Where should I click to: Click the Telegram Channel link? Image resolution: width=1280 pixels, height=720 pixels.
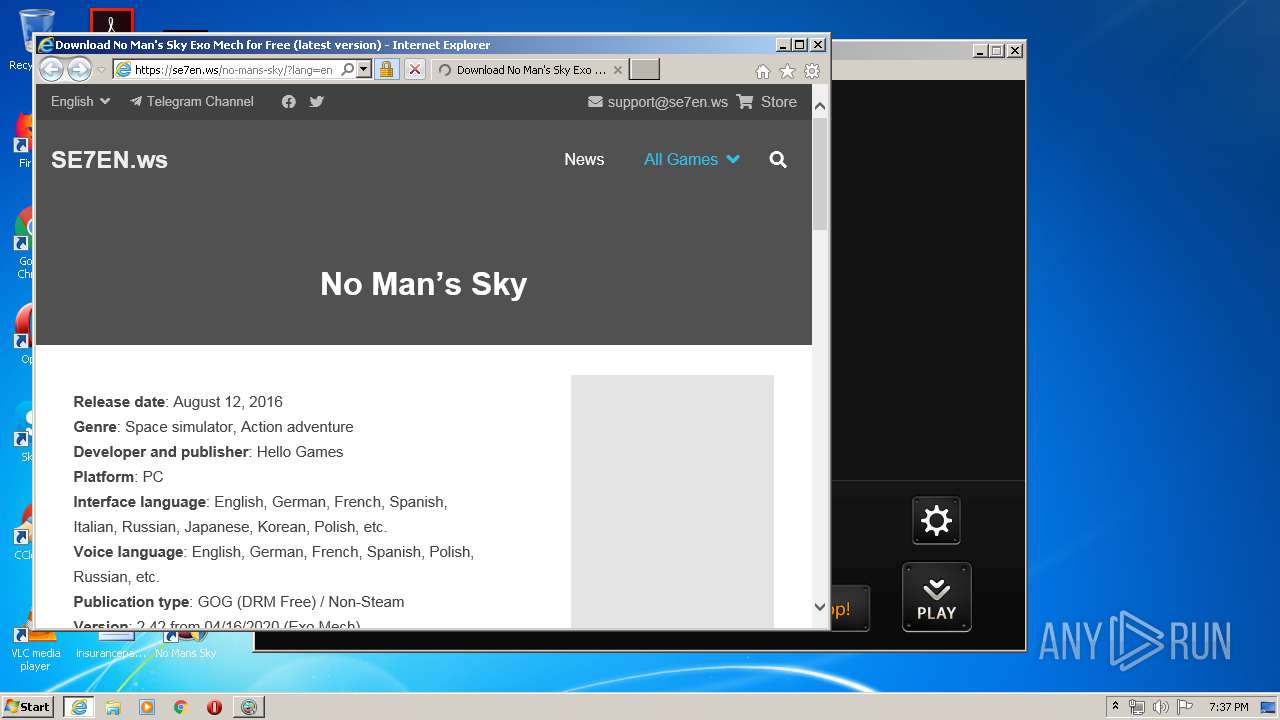click(191, 102)
